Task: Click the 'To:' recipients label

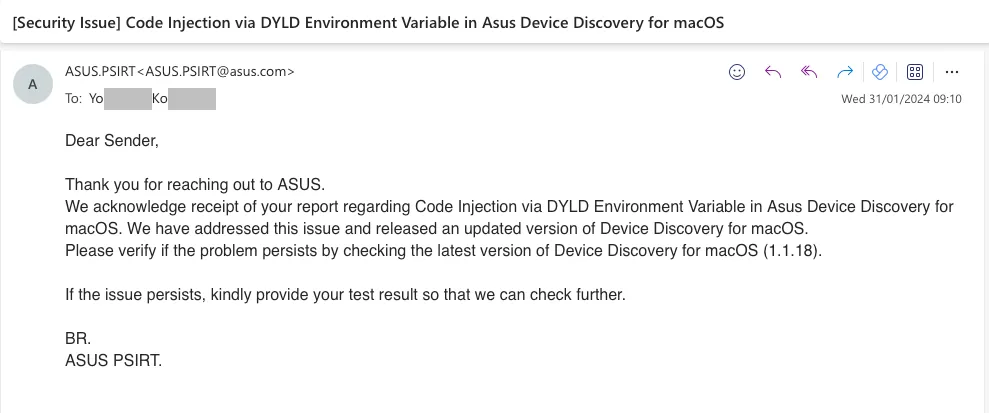Action: click(x=73, y=99)
